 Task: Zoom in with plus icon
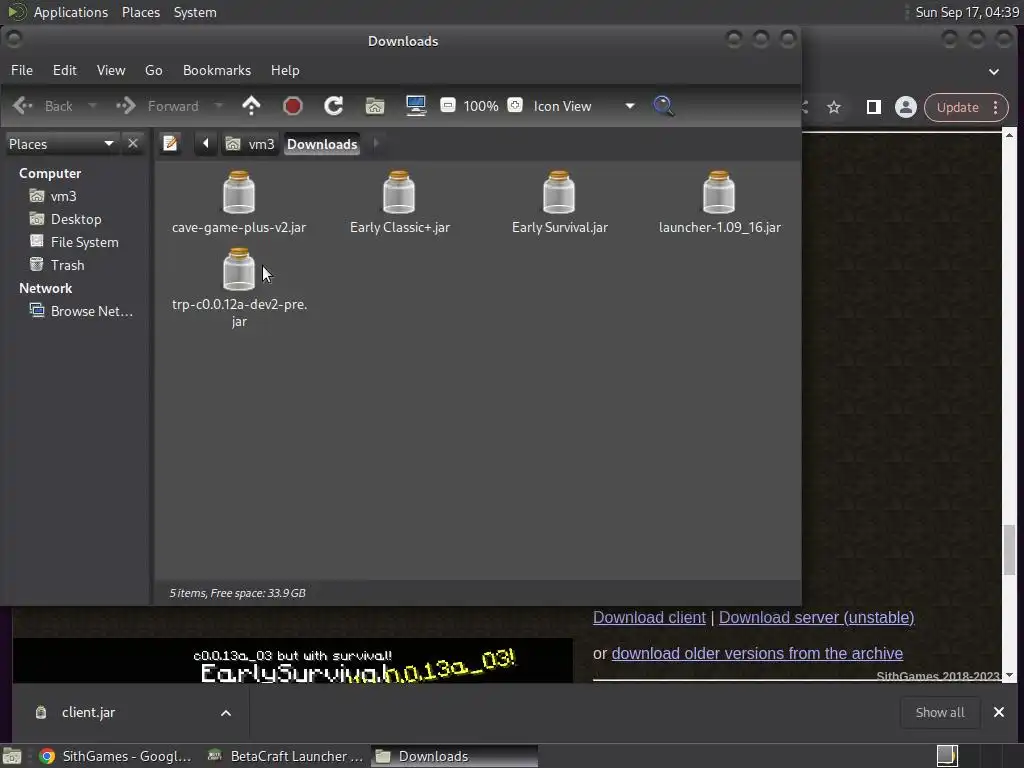click(515, 105)
